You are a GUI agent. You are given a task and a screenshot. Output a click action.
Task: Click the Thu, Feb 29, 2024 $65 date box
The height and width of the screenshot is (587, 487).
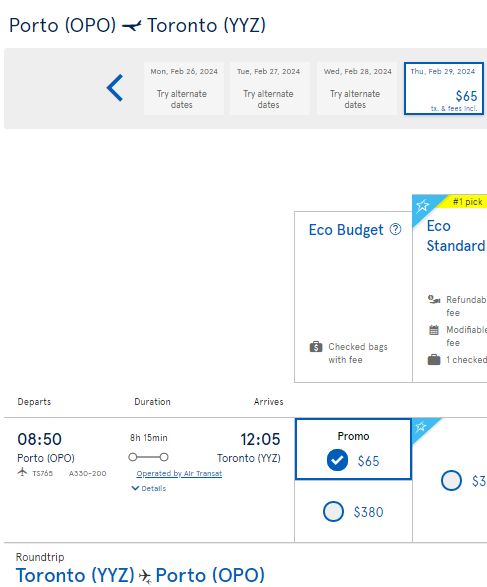point(444,88)
